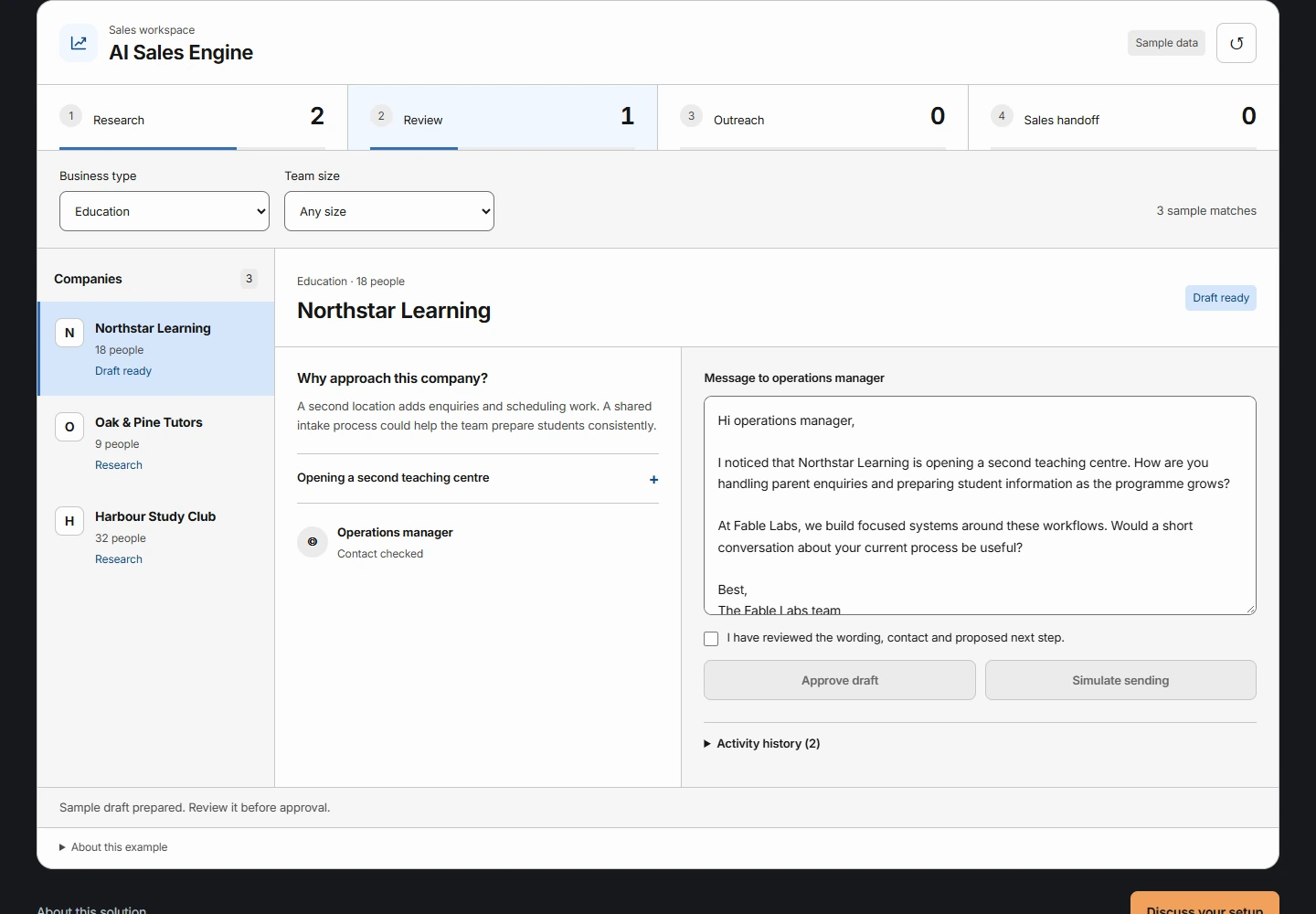Click the Northstar Learning N avatar
The image size is (1316, 914).
tap(69, 333)
